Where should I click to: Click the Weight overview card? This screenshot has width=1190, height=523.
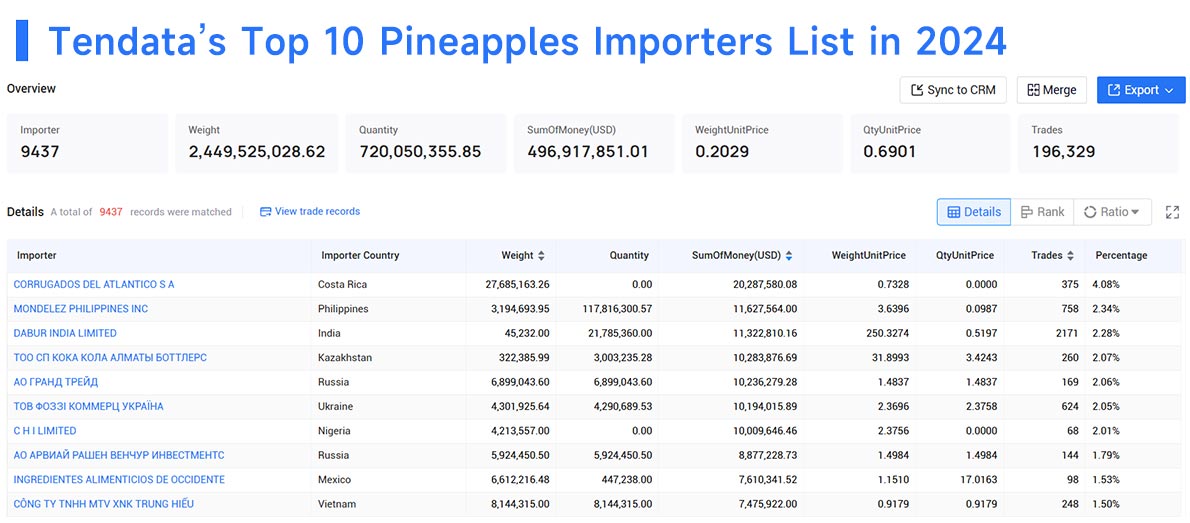[257, 143]
